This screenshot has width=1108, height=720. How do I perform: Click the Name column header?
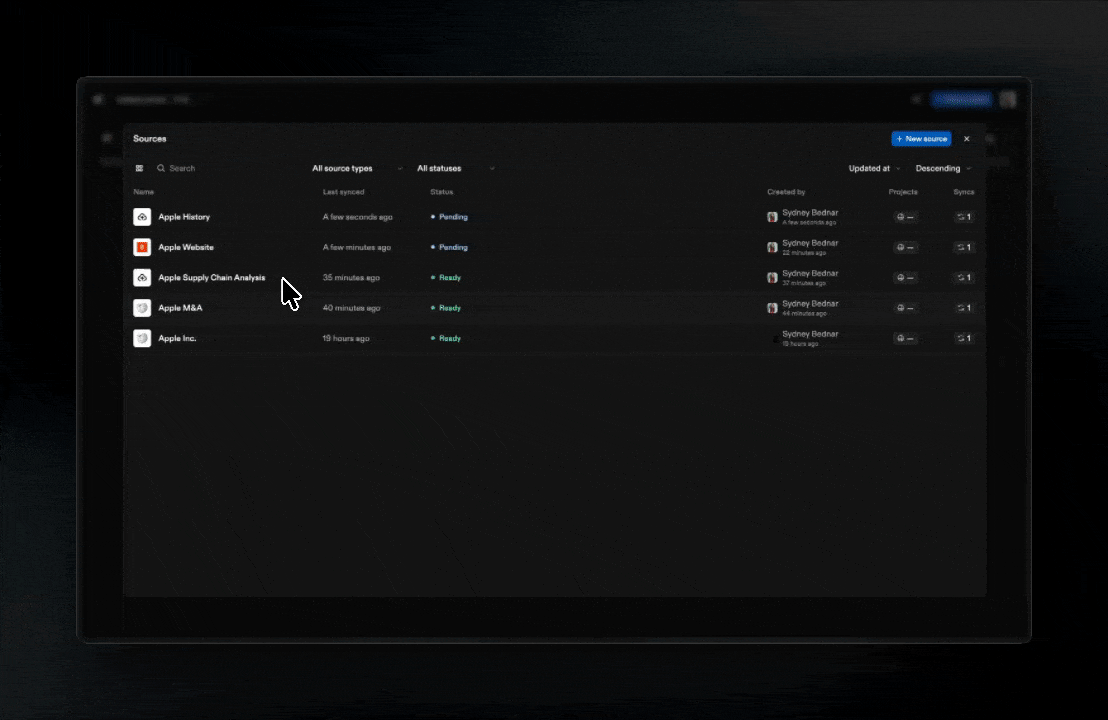tap(143, 191)
